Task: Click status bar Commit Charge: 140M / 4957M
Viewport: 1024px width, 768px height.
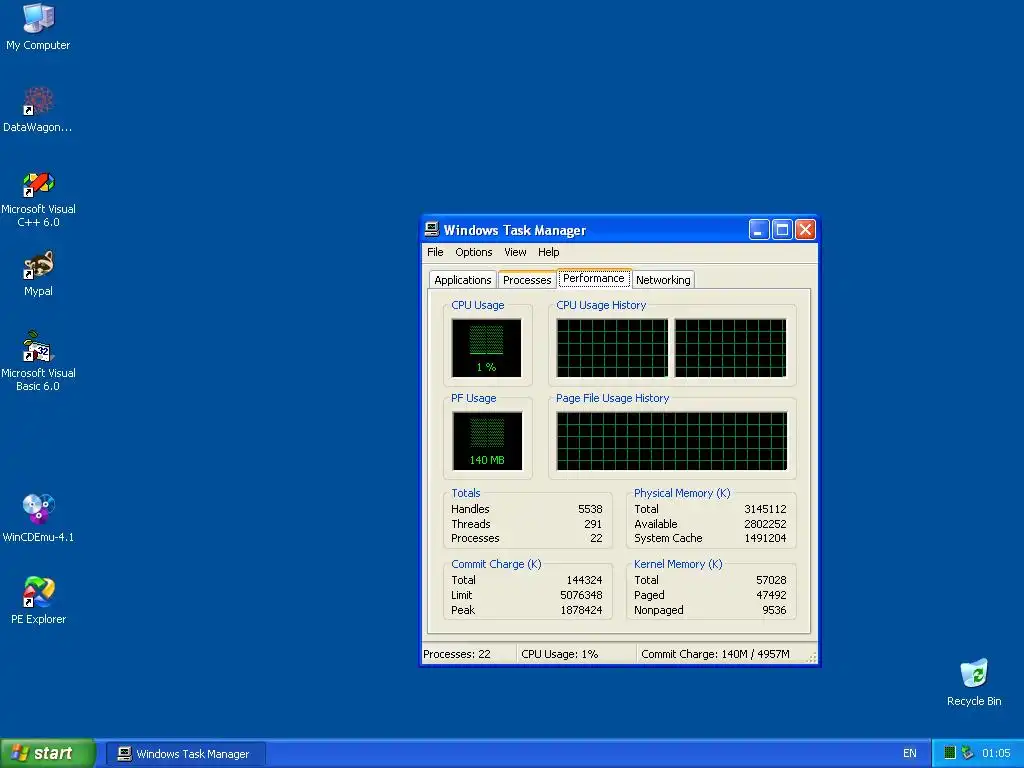Action: 715,654
